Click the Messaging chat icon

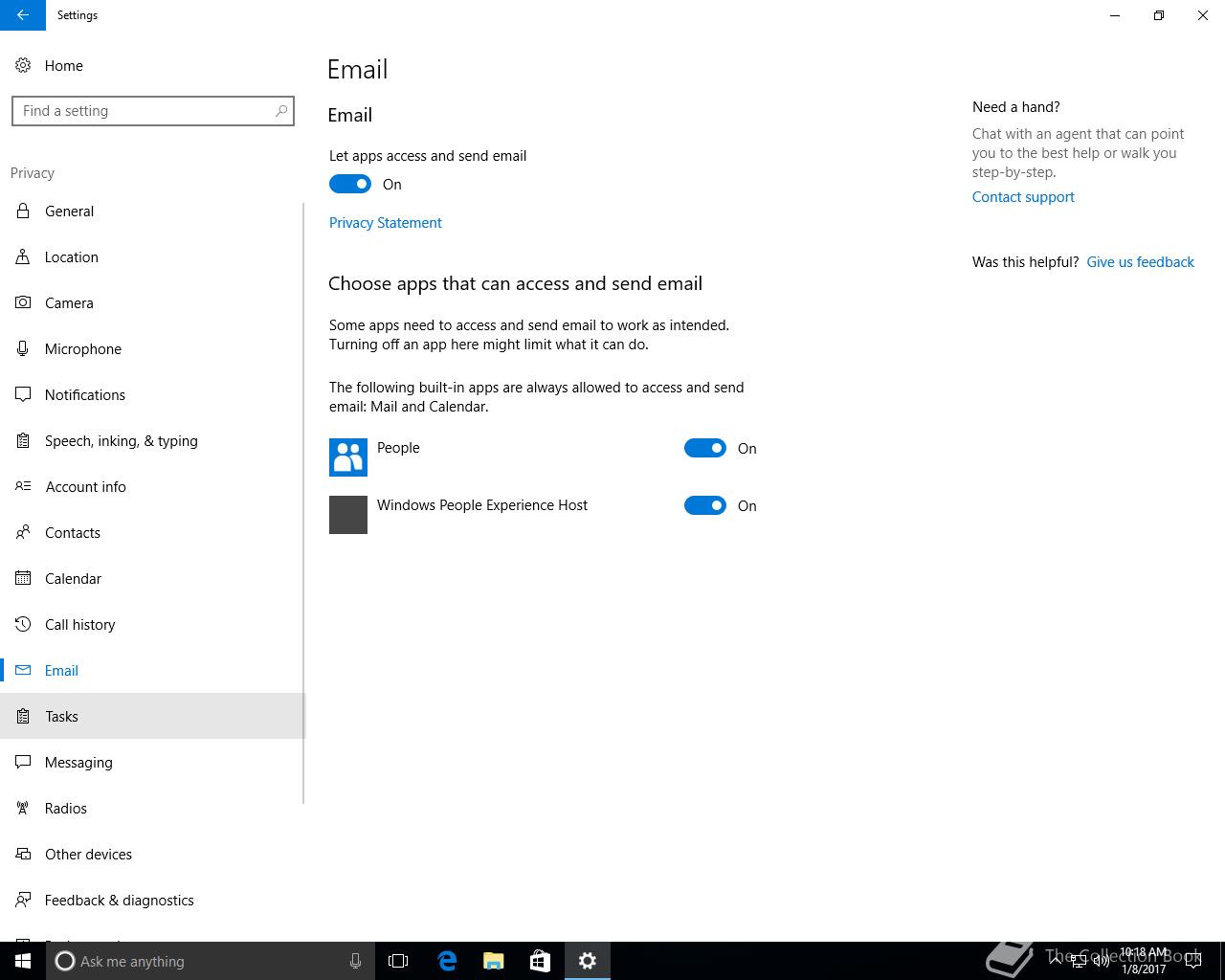(23, 763)
